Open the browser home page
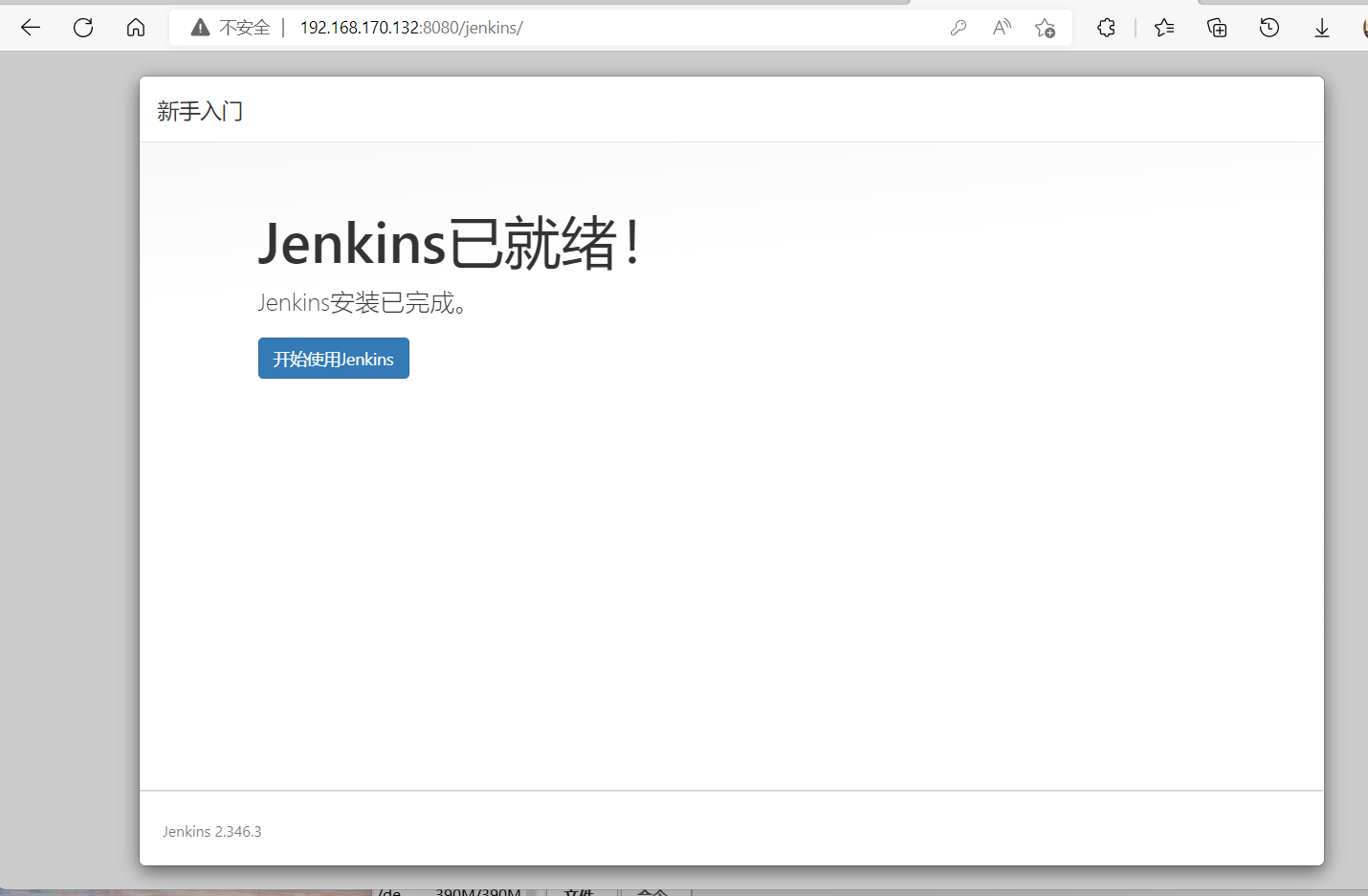This screenshot has height=896, width=1368. point(136,28)
